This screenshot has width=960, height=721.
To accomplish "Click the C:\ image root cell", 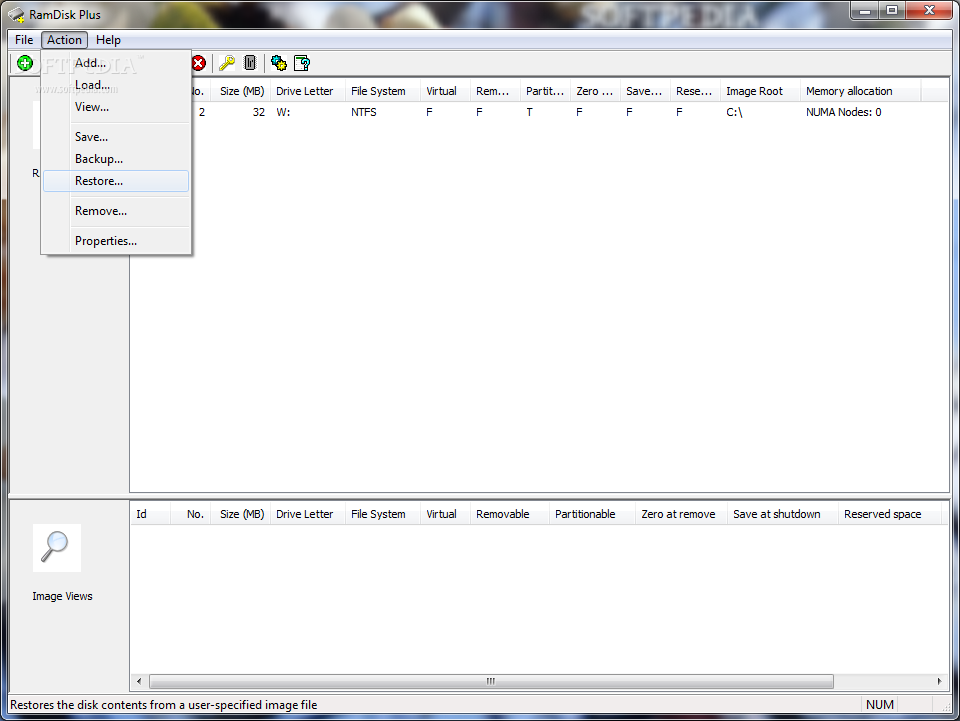I will click(x=734, y=112).
